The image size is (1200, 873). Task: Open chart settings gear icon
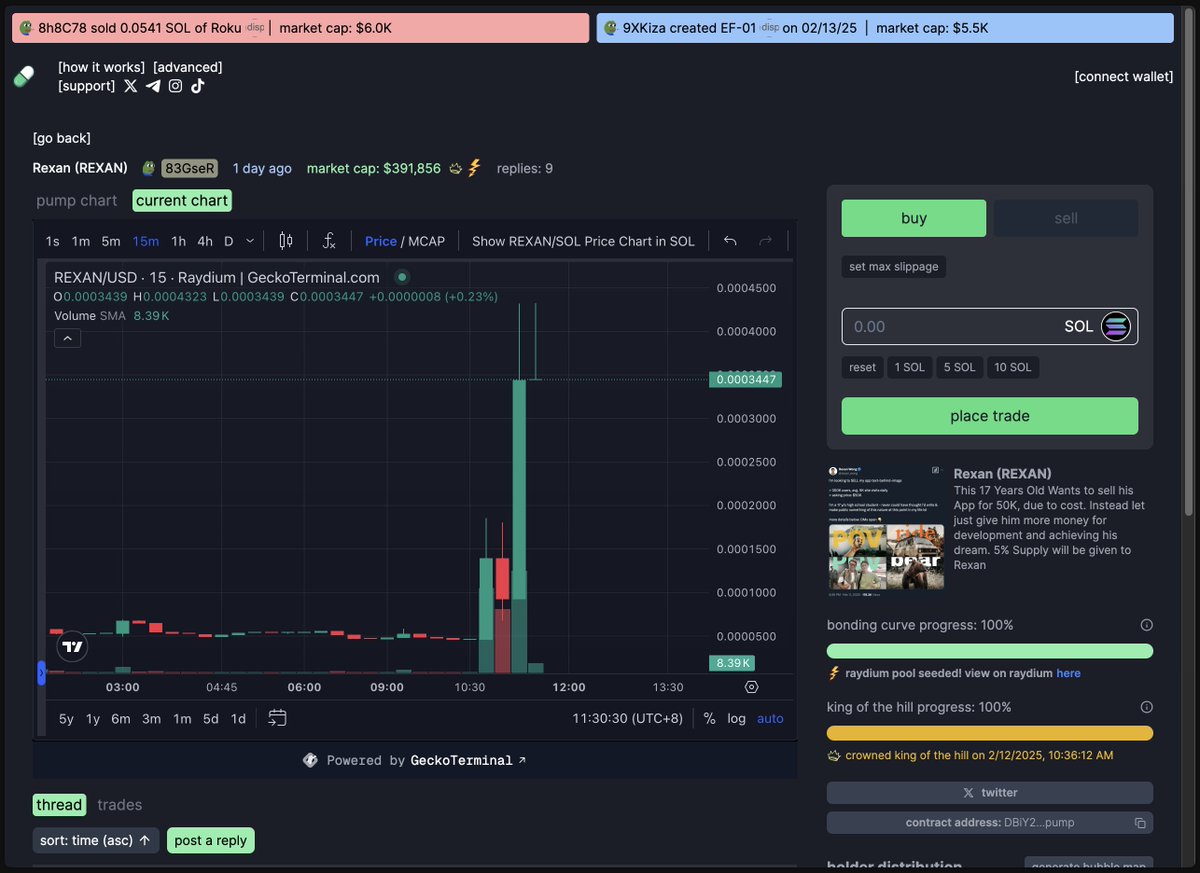point(752,687)
